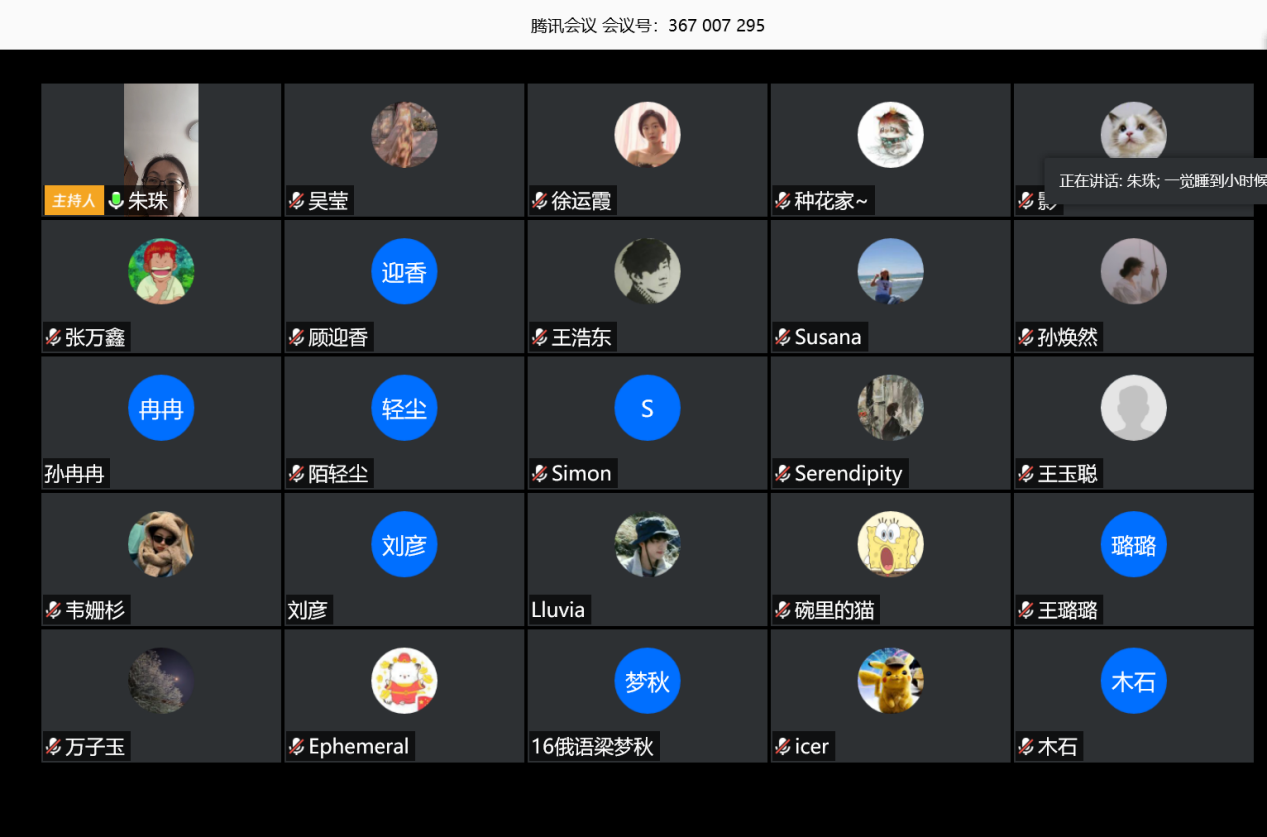Click the blue 木石 avatar circle

click(x=1133, y=681)
